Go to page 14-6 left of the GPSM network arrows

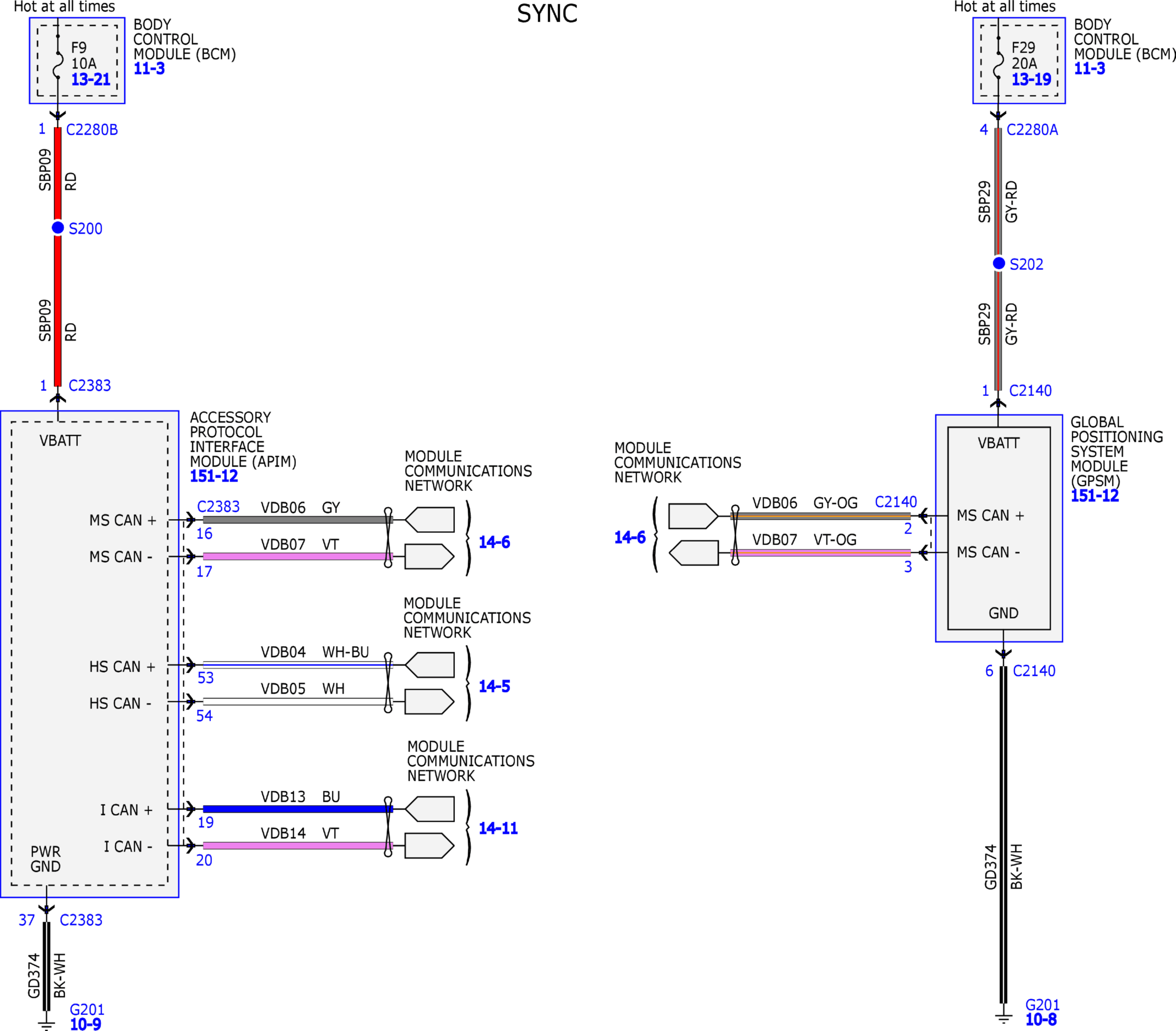(x=630, y=537)
